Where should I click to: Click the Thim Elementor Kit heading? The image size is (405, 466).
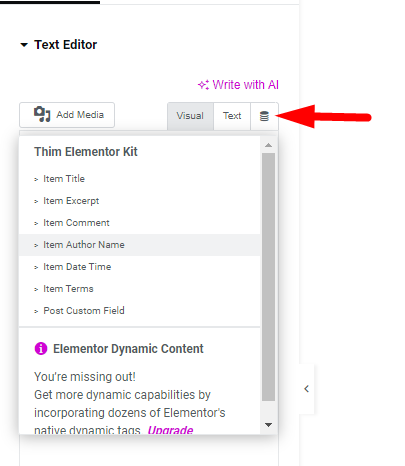[86, 152]
